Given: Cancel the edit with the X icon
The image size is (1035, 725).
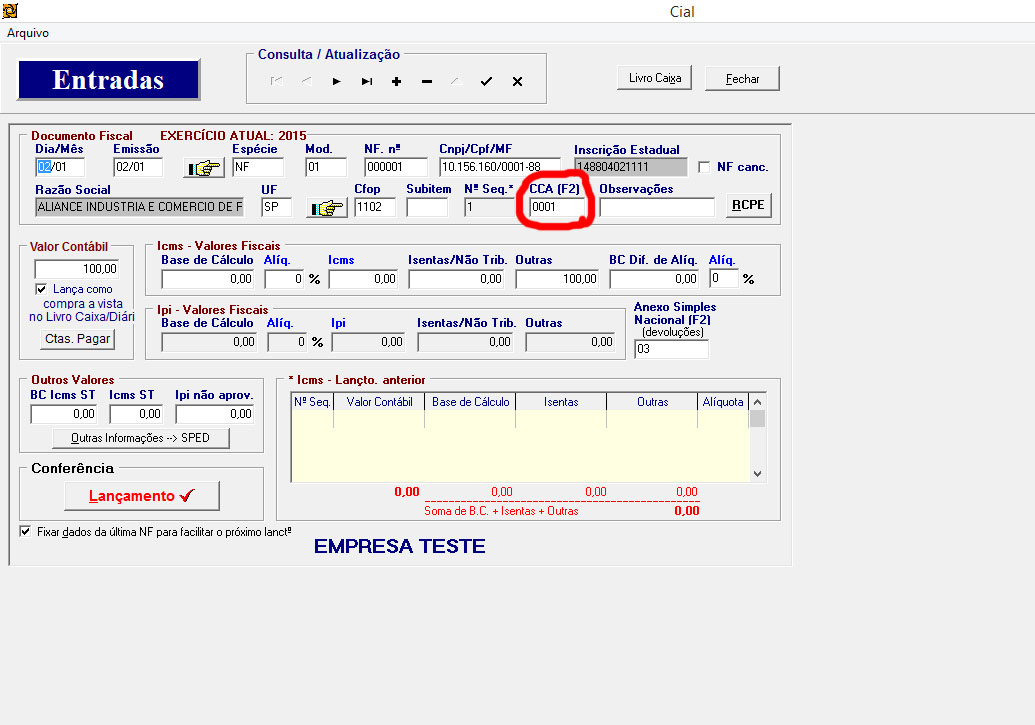Looking at the screenshot, I should coord(517,82).
